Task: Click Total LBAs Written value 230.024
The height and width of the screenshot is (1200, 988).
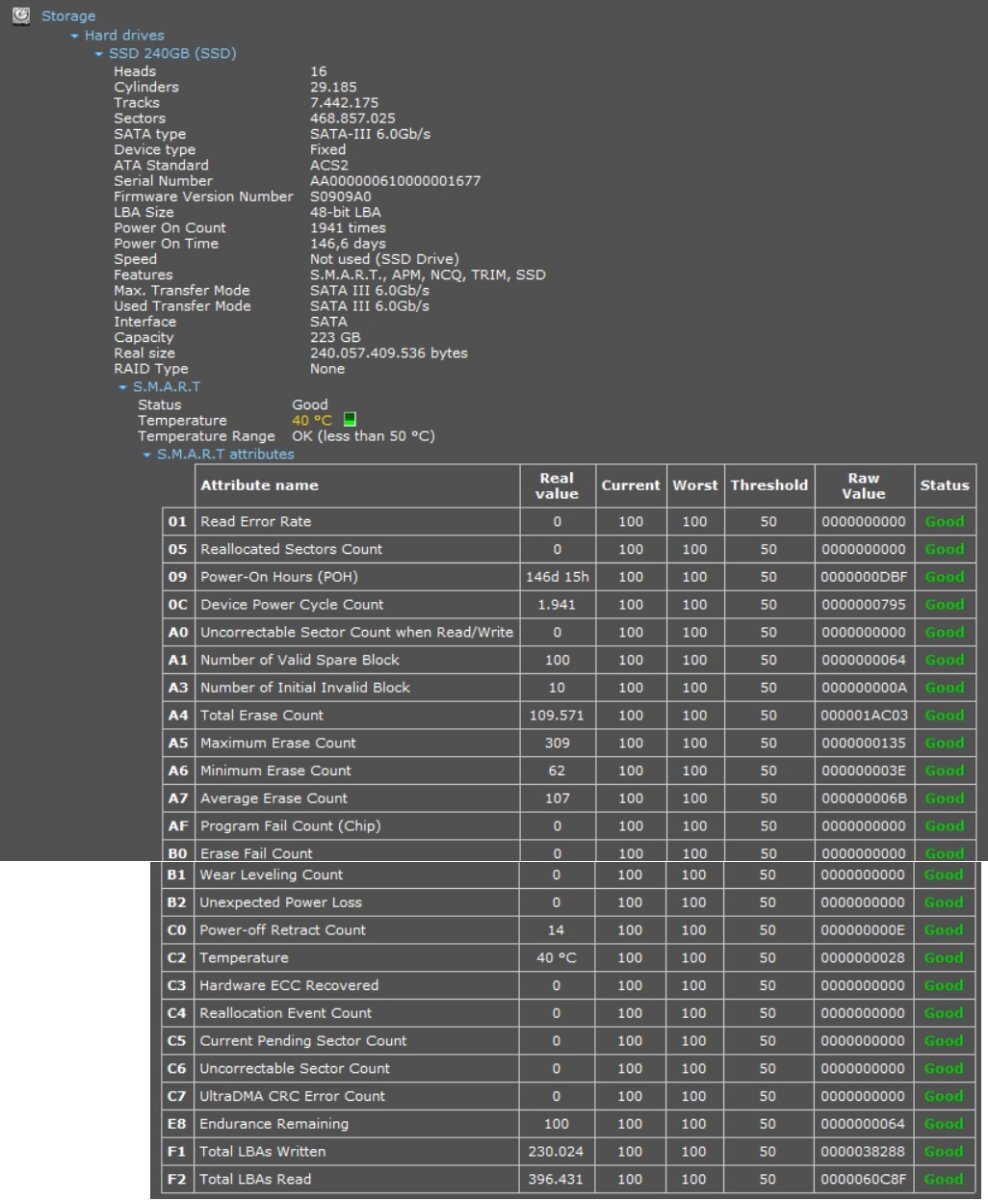Action: point(557,1151)
